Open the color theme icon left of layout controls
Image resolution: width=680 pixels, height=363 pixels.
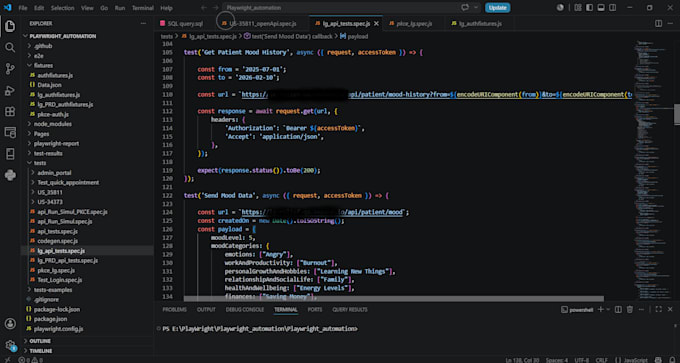pos(560,8)
